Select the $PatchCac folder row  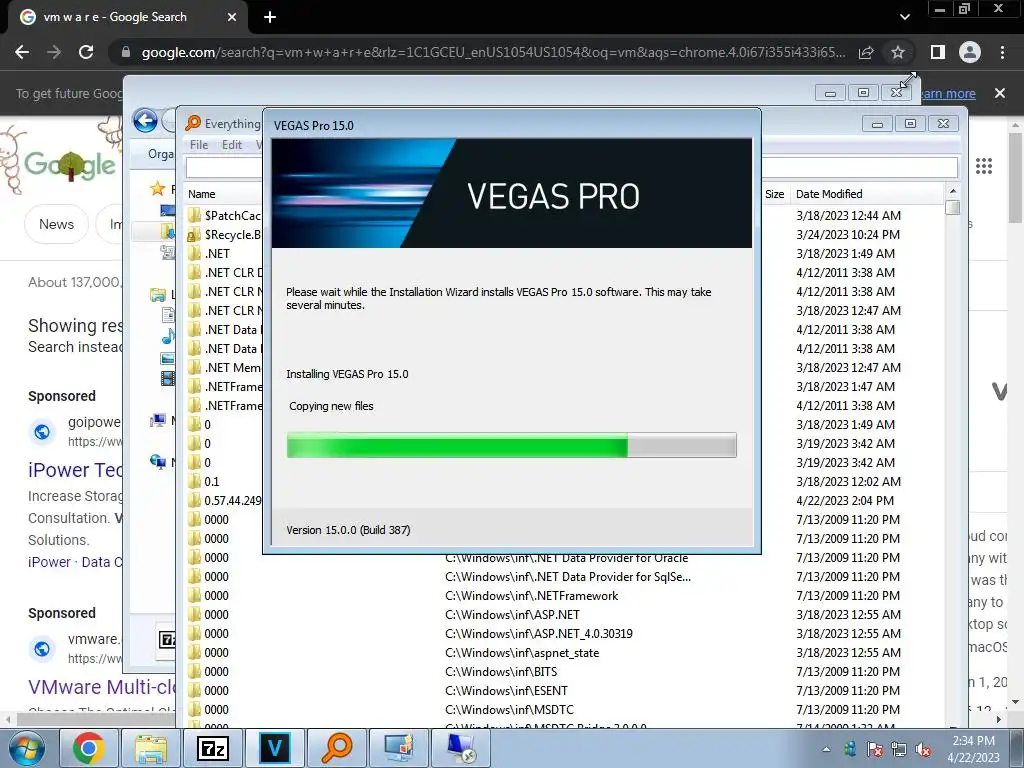pyautogui.click(x=225, y=216)
